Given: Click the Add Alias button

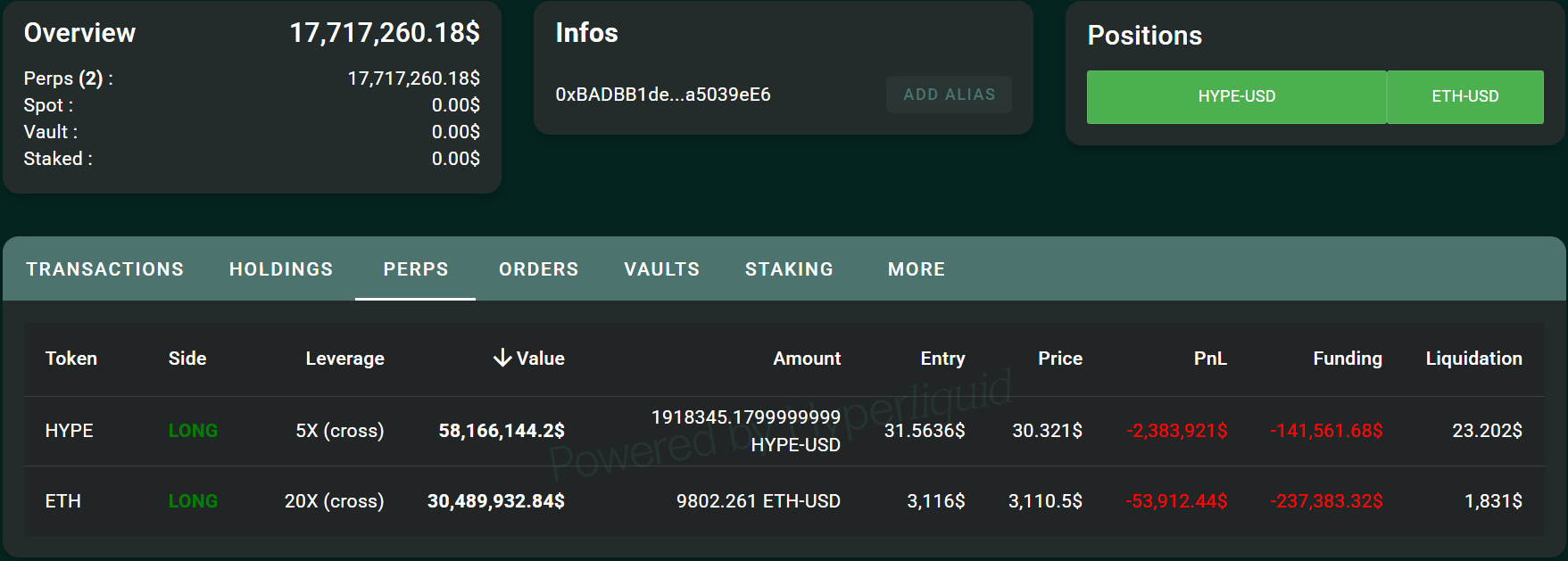Looking at the screenshot, I should click(x=949, y=95).
